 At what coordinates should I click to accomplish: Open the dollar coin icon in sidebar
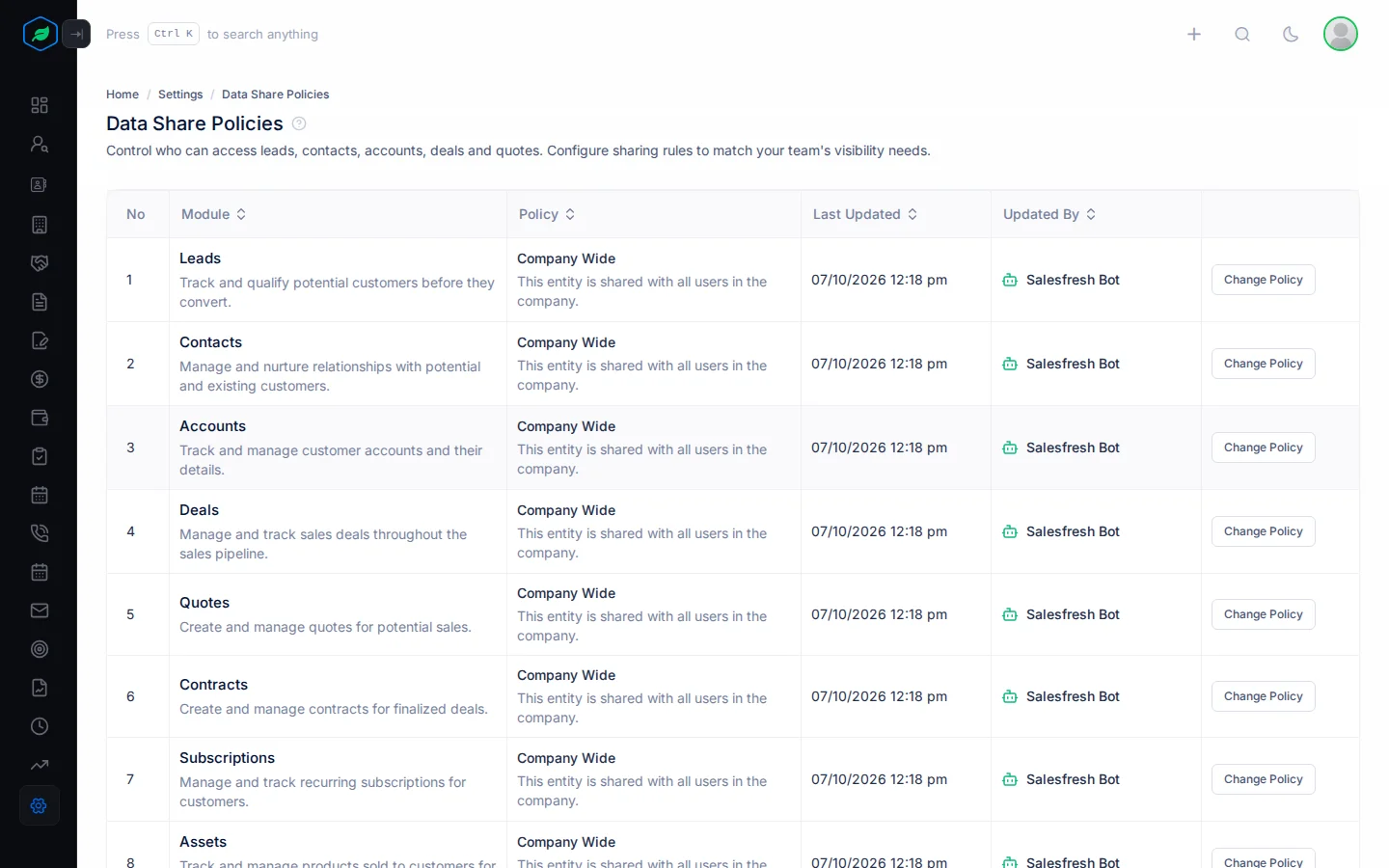tap(40, 379)
